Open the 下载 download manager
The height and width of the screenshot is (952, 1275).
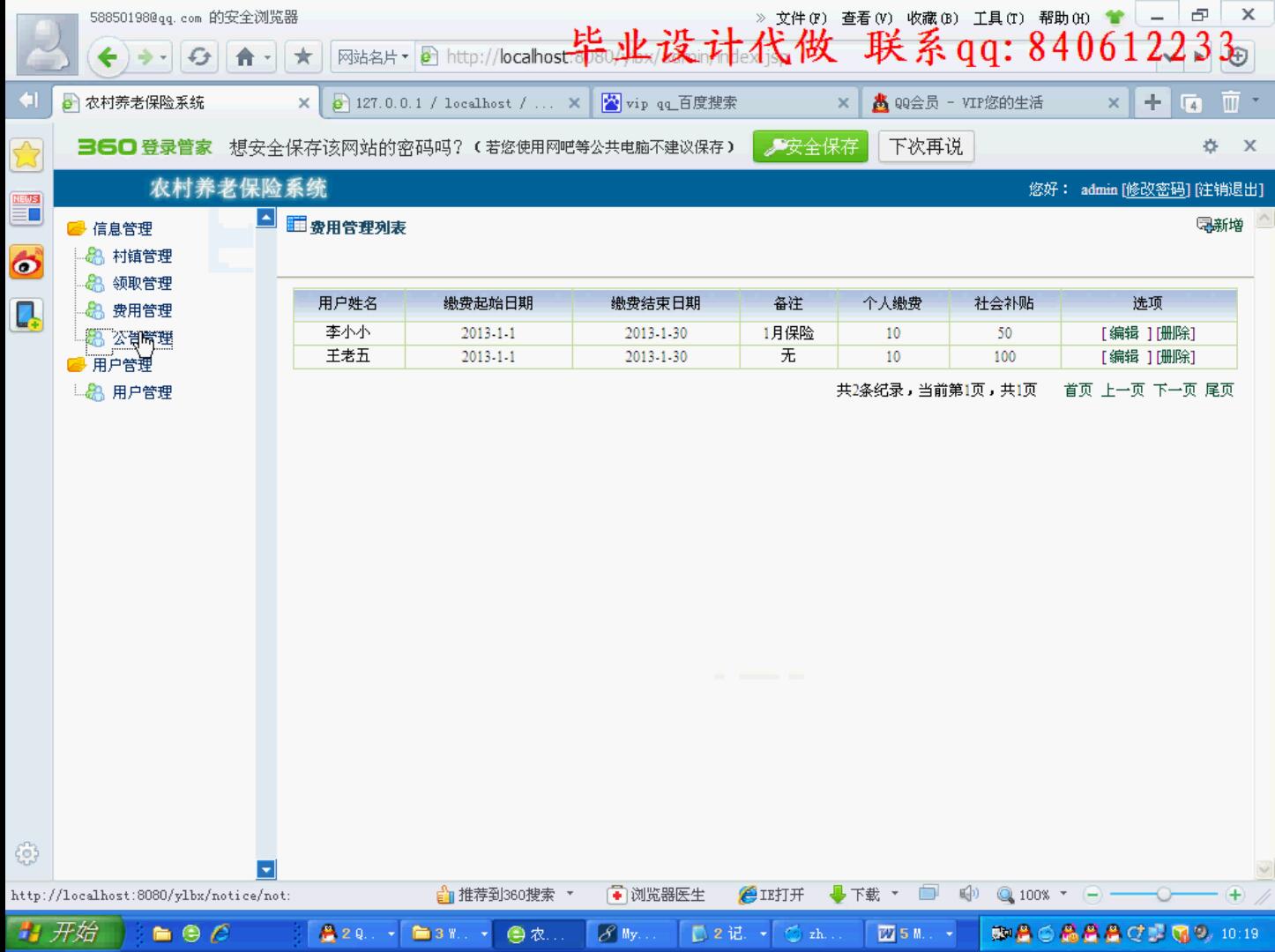coord(855,895)
